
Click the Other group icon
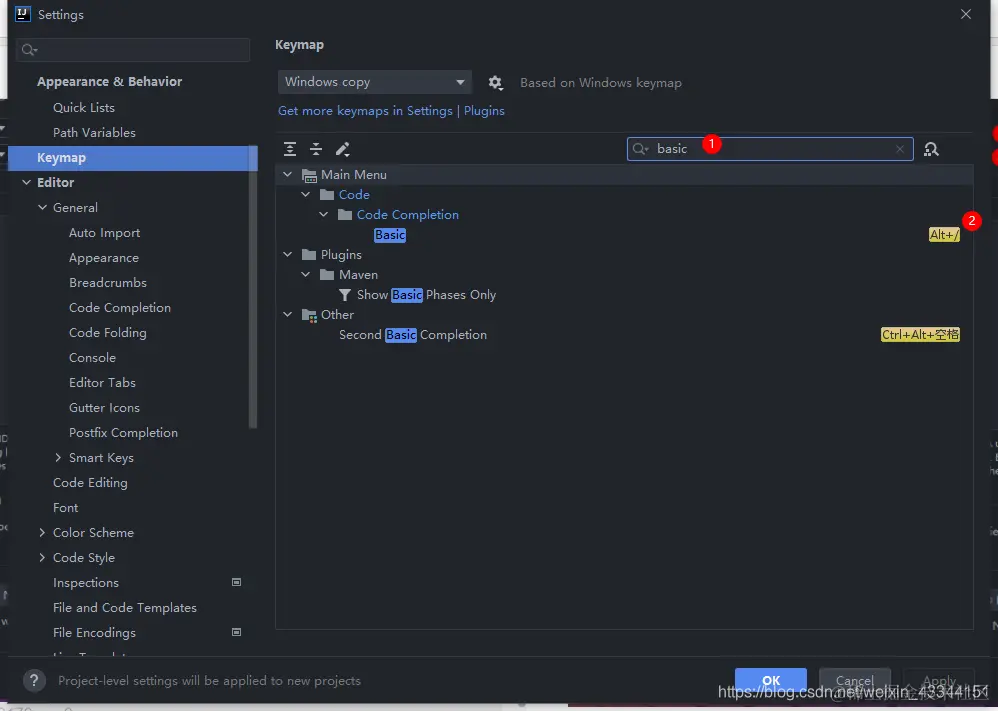[309, 315]
